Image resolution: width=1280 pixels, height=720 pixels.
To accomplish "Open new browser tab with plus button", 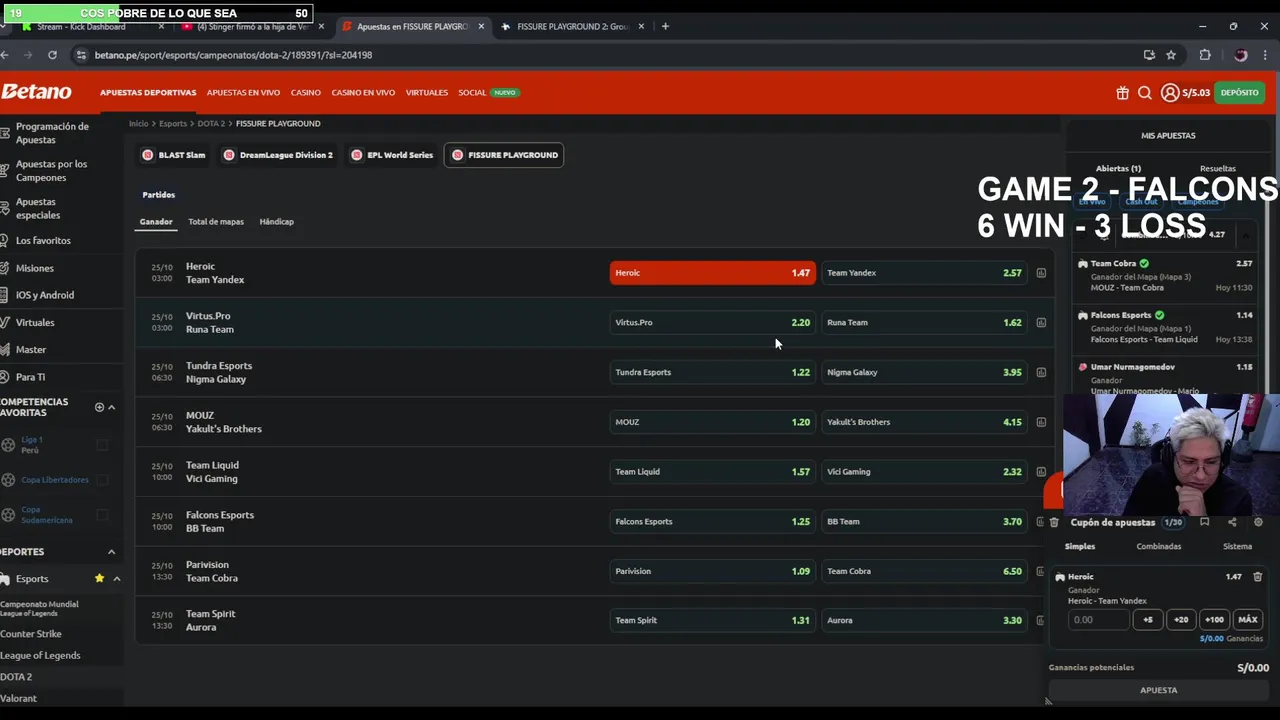I will pyautogui.click(x=665, y=26).
